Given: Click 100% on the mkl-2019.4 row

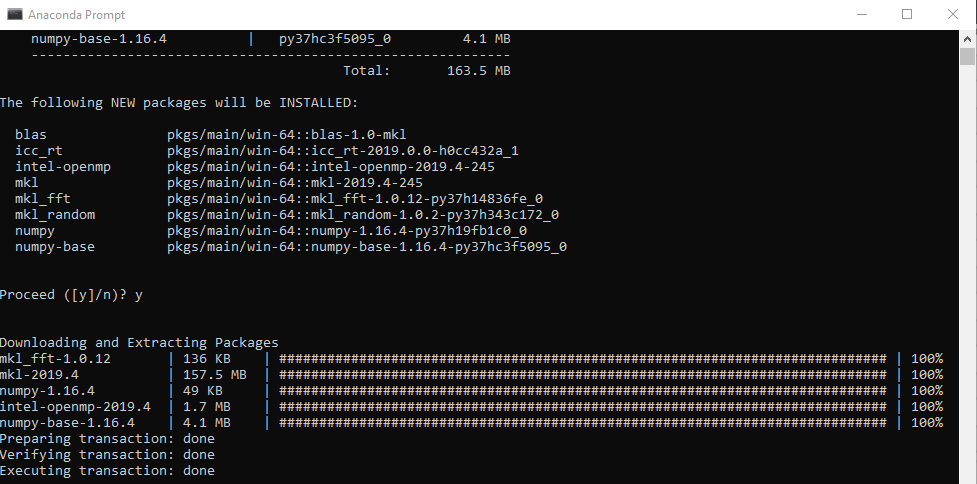Looking at the screenshot, I should click(927, 375).
